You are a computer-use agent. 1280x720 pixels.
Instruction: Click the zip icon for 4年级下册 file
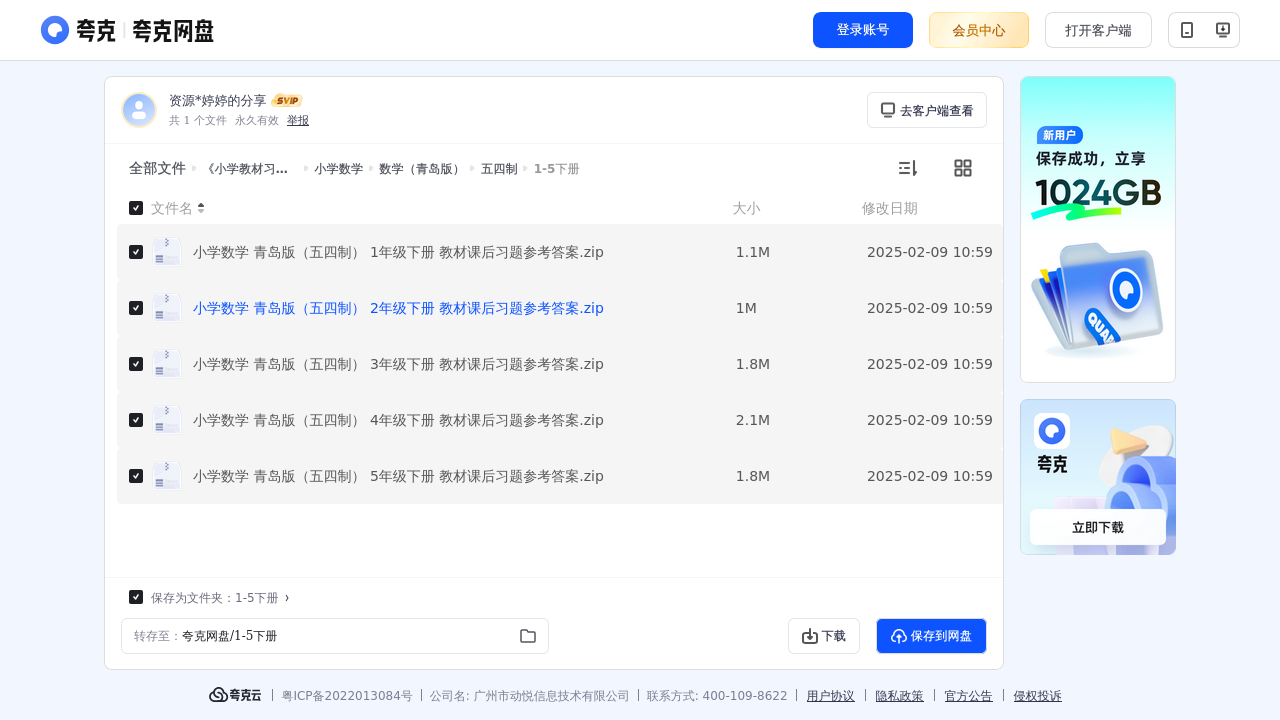(166, 420)
